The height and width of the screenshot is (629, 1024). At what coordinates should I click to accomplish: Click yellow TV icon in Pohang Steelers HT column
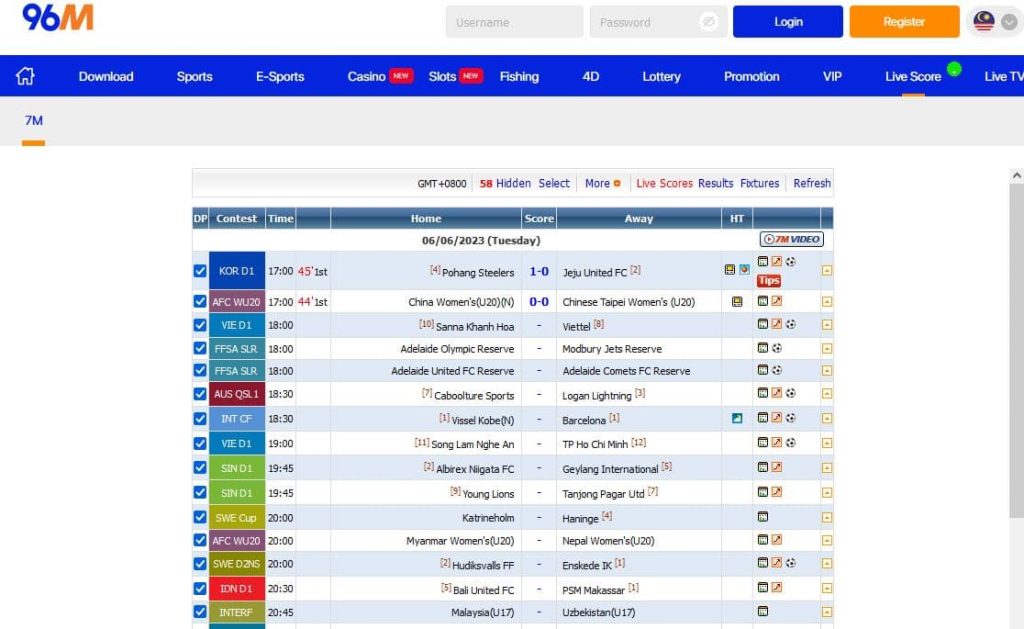(729, 269)
